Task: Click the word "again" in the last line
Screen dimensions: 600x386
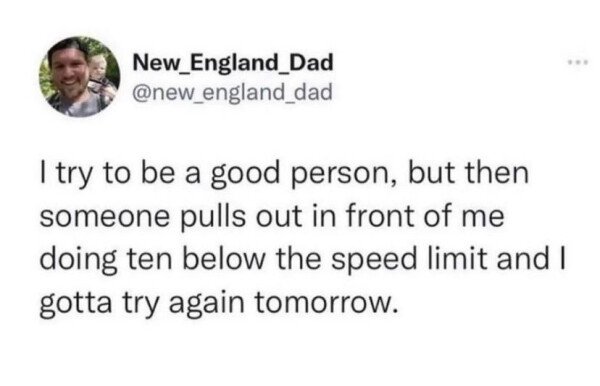Action: point(206,304)
